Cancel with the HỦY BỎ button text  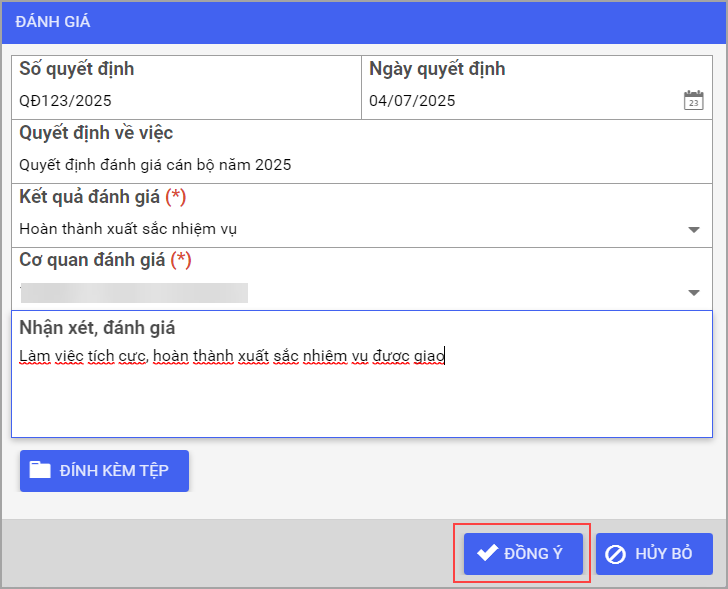664,554
